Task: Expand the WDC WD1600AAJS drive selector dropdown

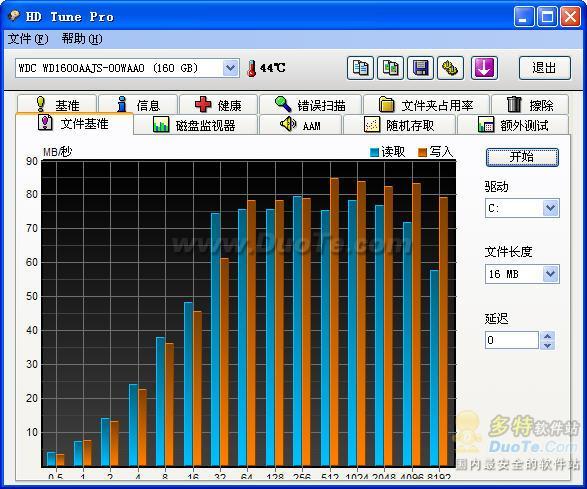Action: [231, 68]
